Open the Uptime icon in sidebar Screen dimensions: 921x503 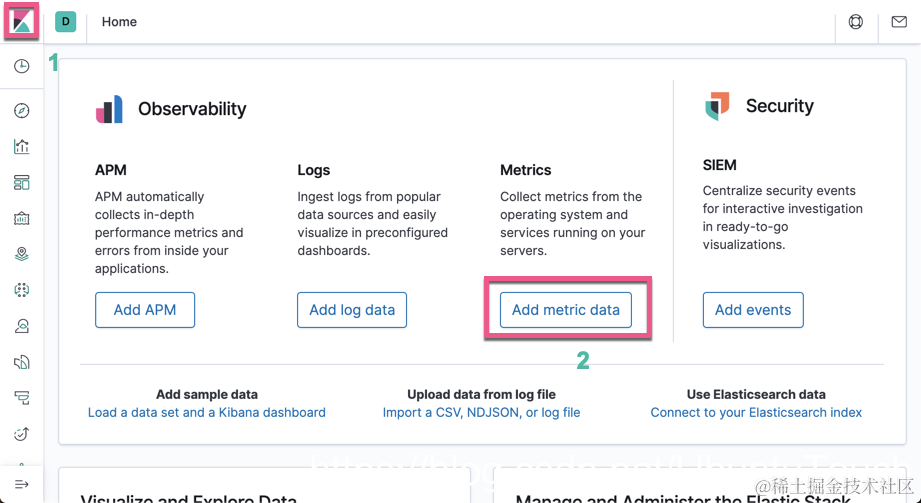point(21,434)
